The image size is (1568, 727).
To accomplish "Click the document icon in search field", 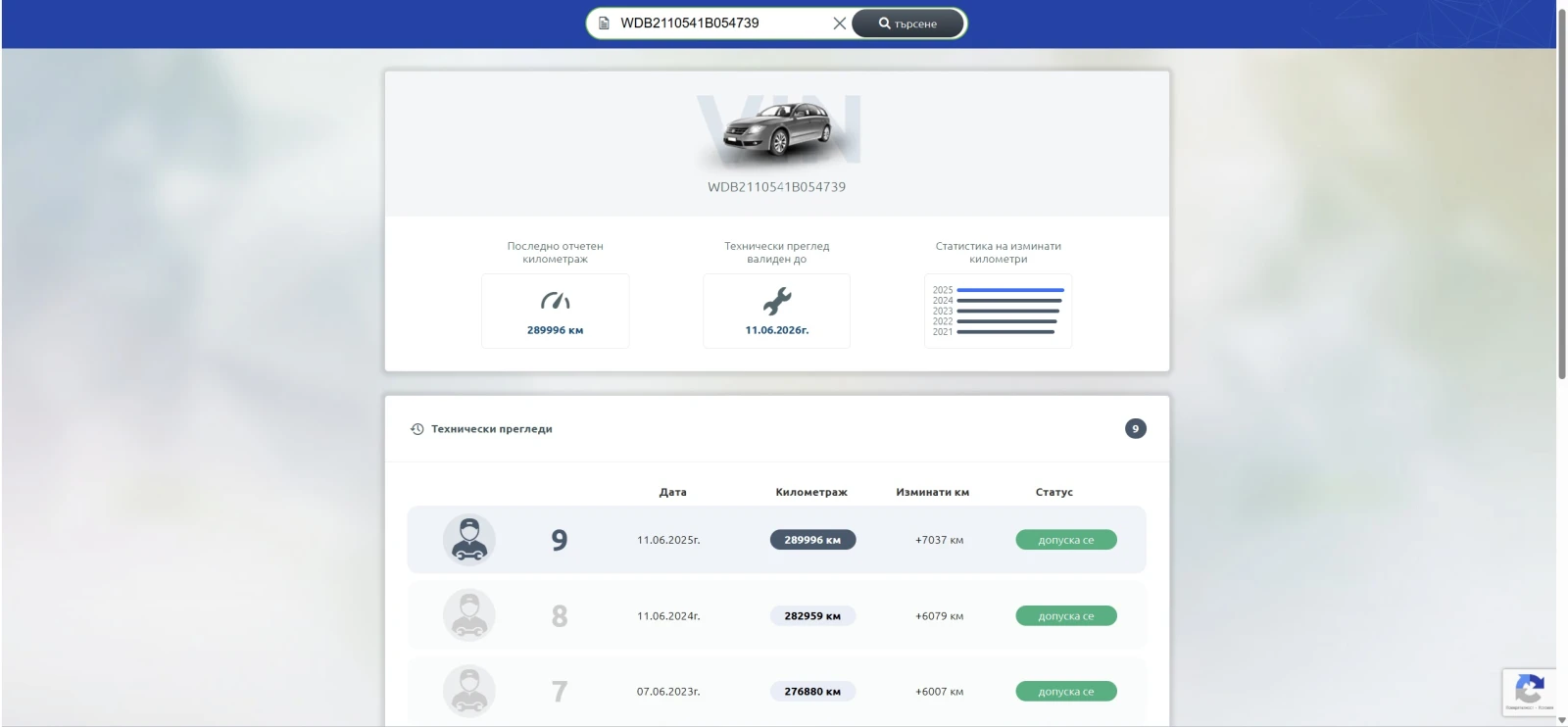I will 605,24.
